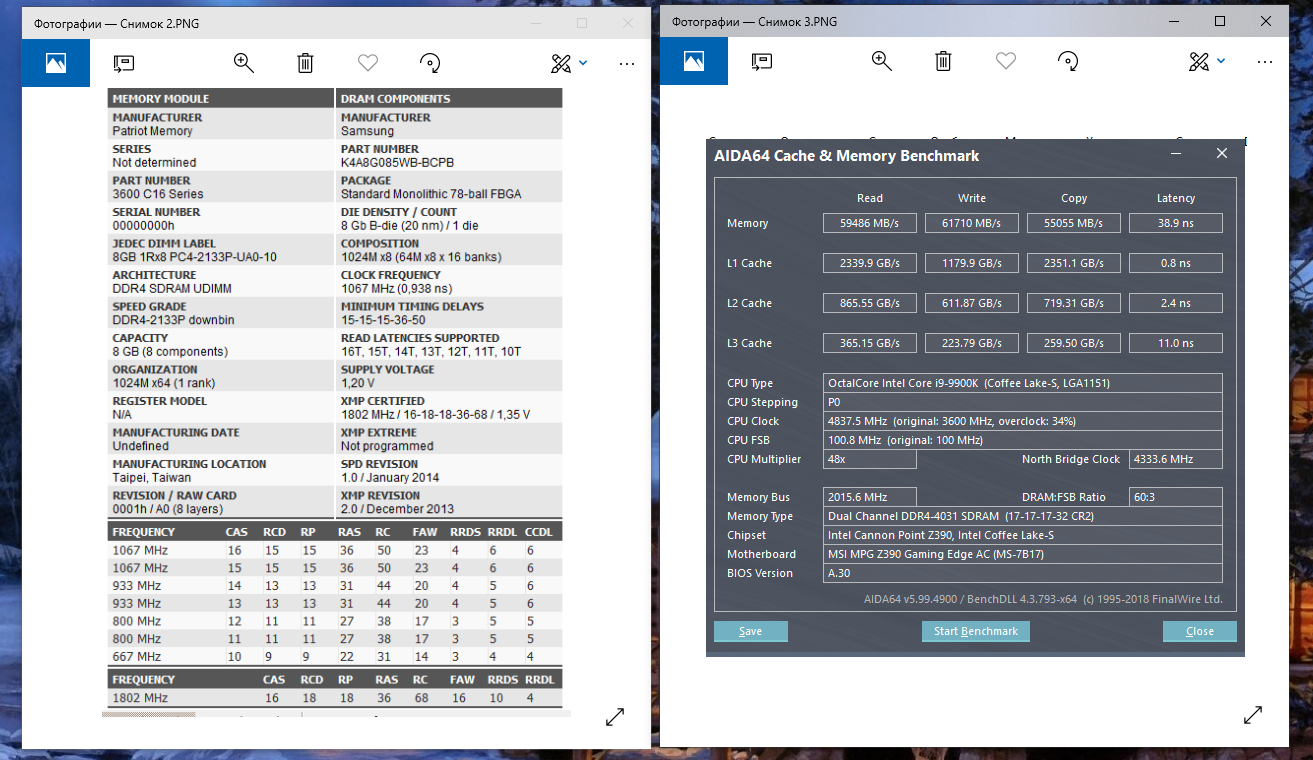This screenshot has width=1313, height=760.
Task: Click Memory Type field Dual Channel DDR4-4031
Action: 1023,516
